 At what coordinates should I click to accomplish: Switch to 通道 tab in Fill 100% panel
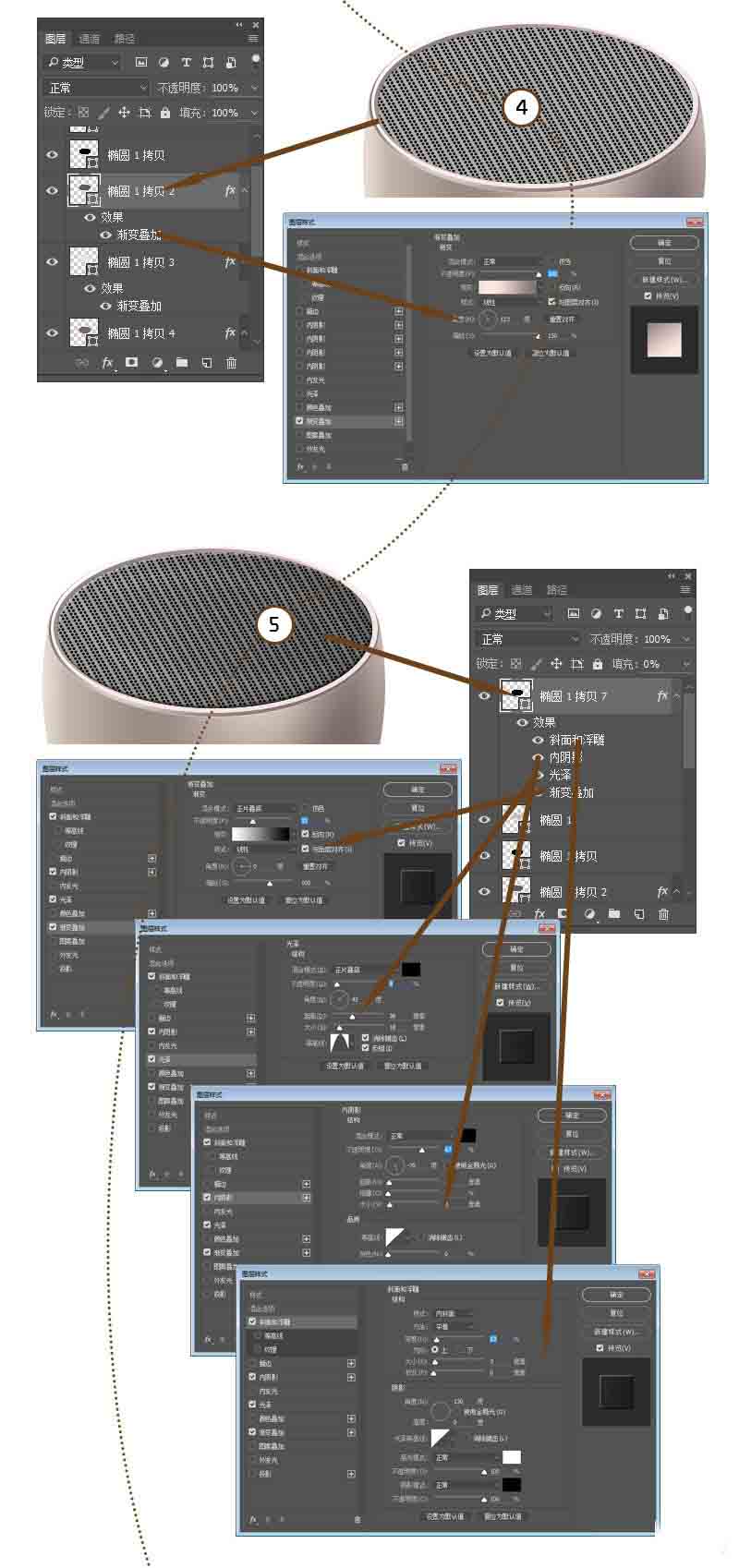(90, 39)
